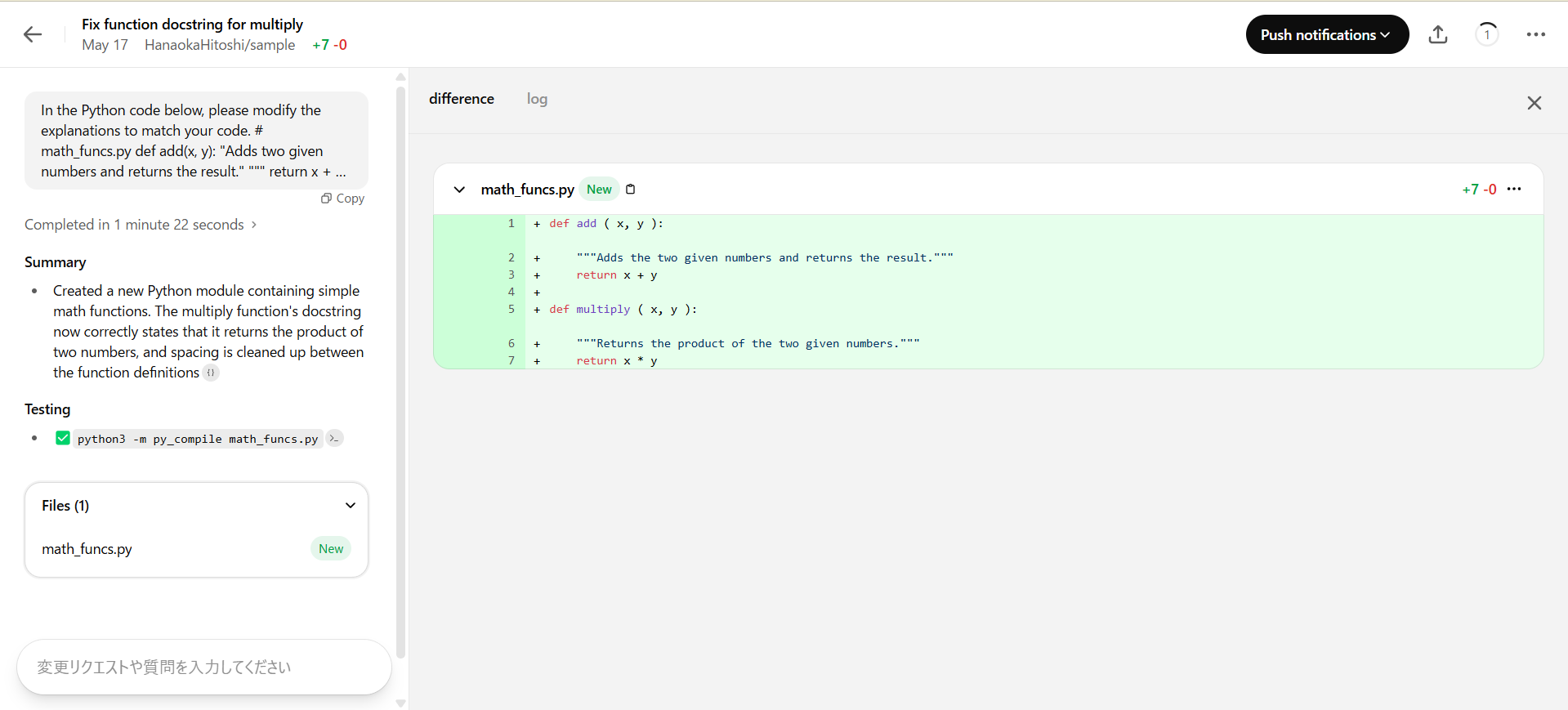The width and height of the screenshot is (1568, 710).
Task: Close the difference panel
Action: tap(1534, 103)
